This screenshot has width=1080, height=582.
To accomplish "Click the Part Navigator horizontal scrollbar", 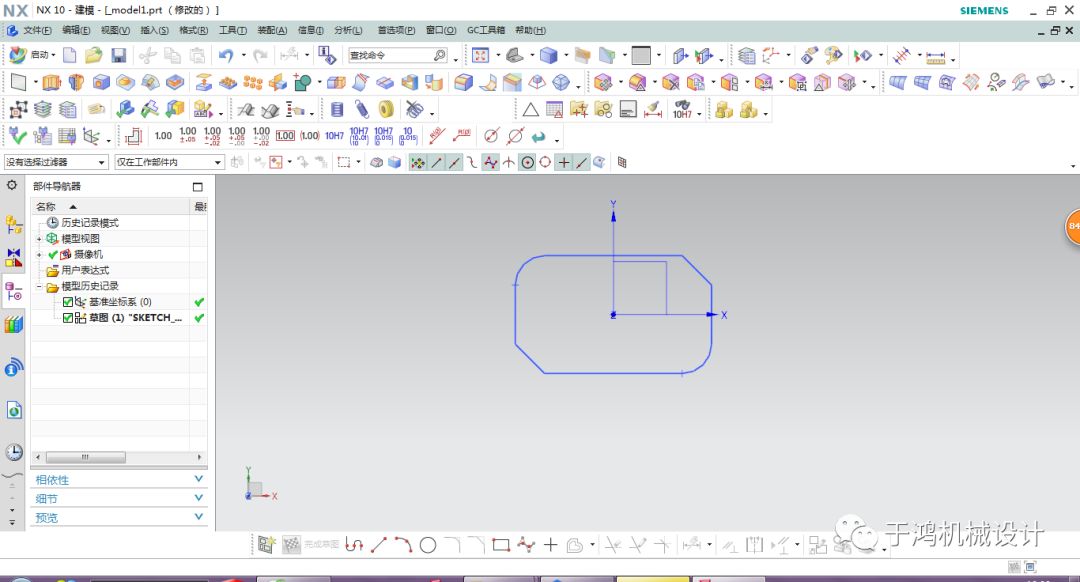I will click(85, 457).
